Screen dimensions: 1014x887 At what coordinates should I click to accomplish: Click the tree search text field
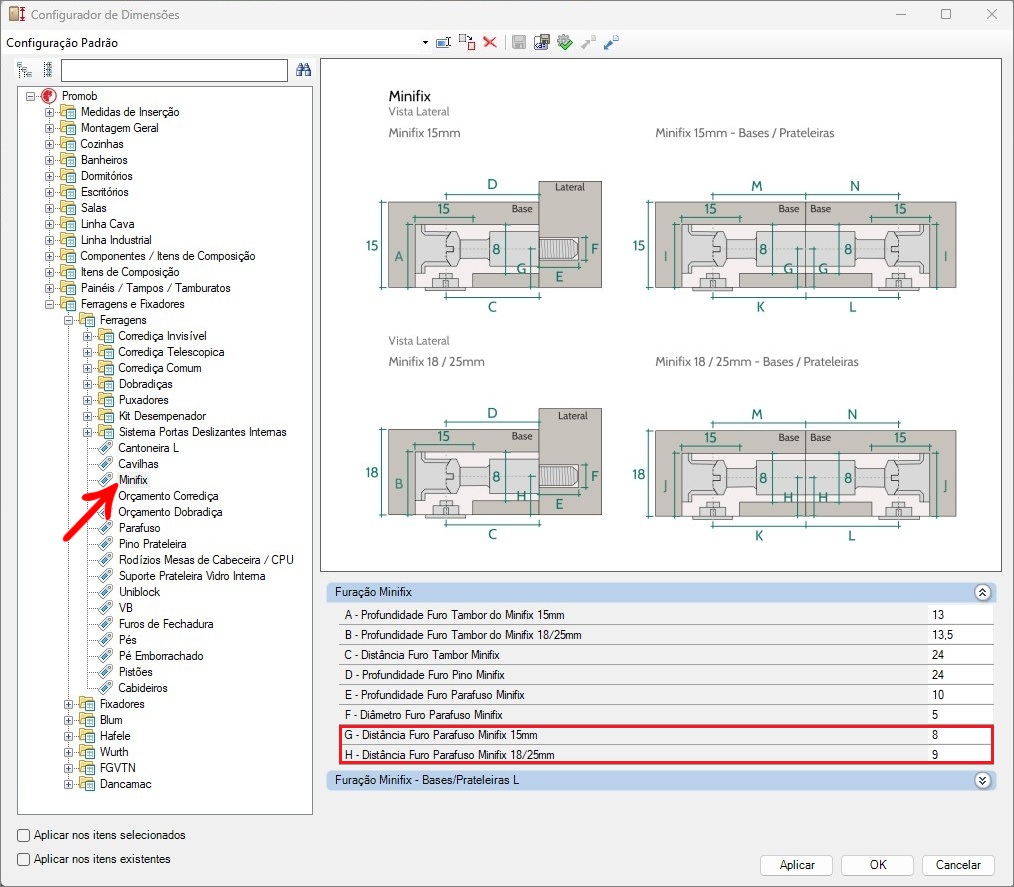(174, 70)
